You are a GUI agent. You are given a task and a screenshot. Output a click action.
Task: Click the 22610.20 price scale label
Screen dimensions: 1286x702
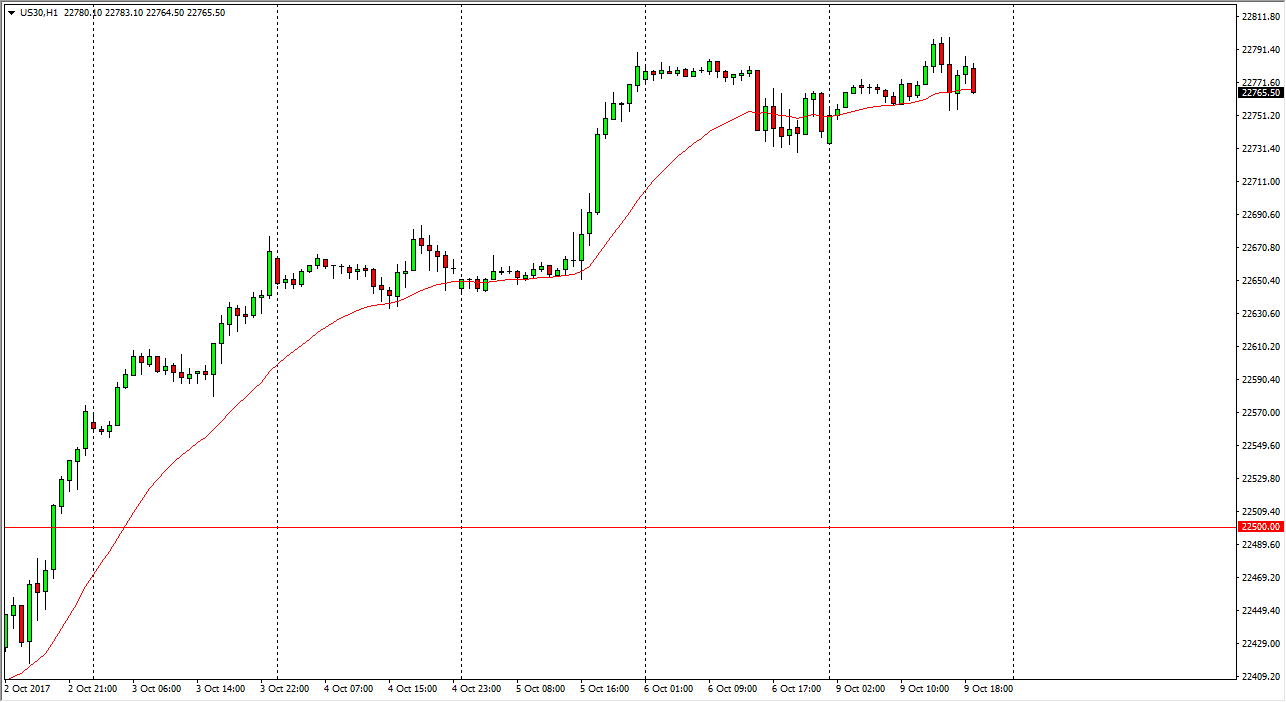click(x=1260, y=347)
